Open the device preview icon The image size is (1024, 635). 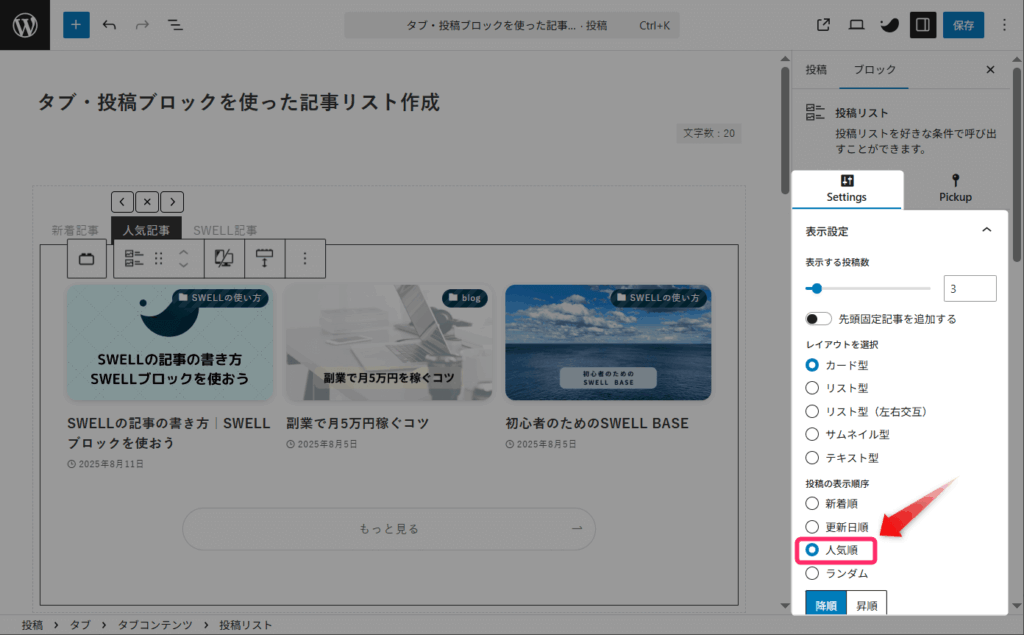click(x=856, y=25)
